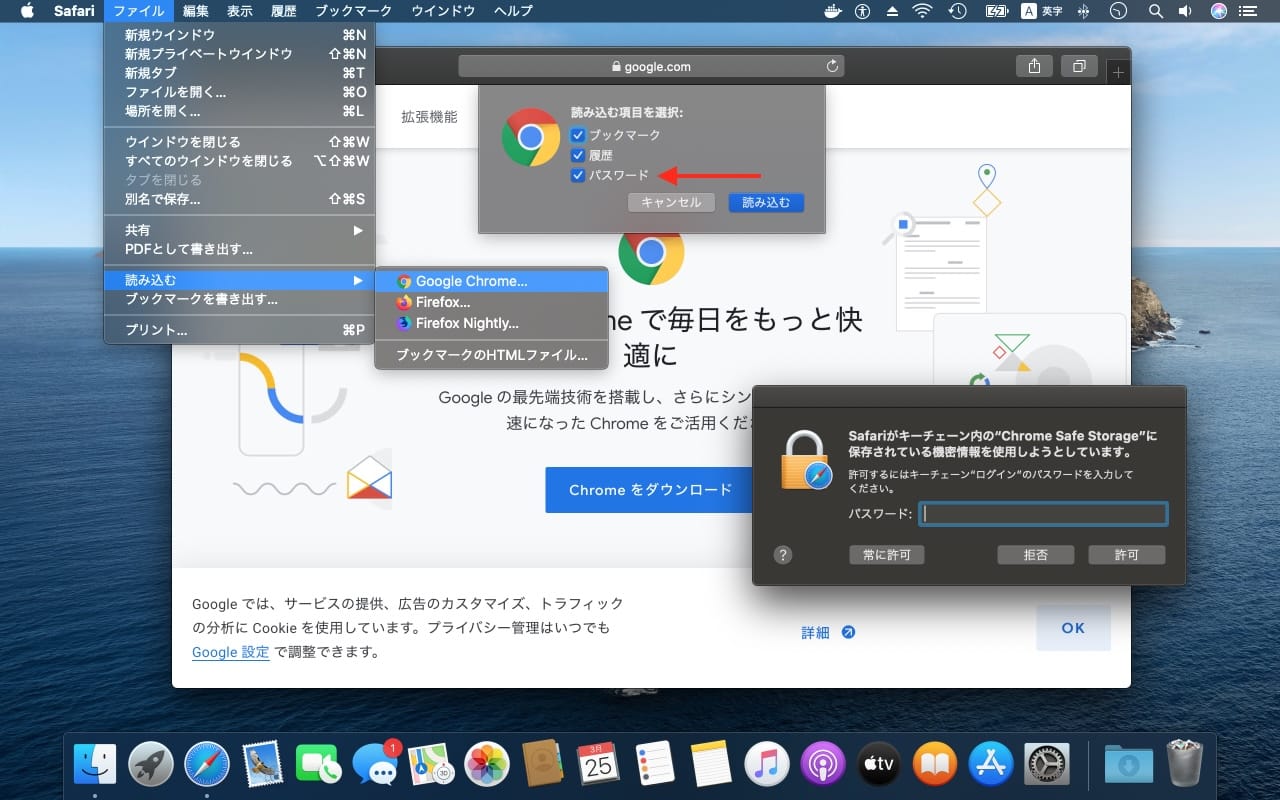Uncheck the 履歴 import checkbox
Screen dimensions: 1280x800
pyautogui.click(x=578, y=155)
